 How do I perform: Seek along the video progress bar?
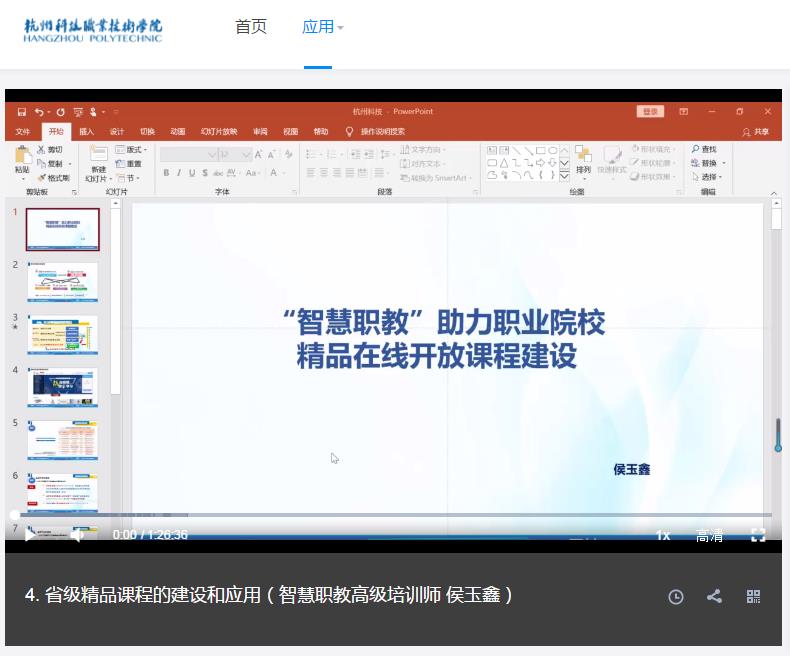point(400,515)
